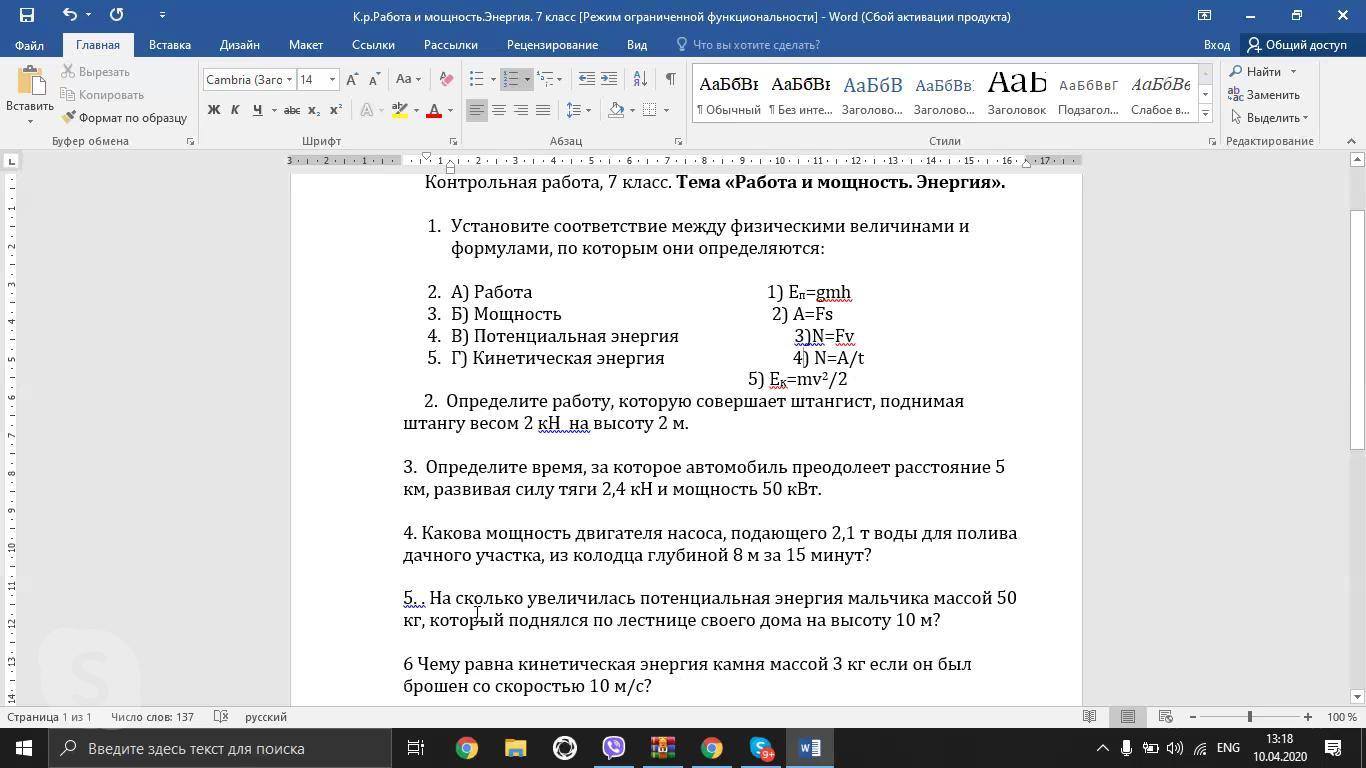This screenshot has width=1366, height=768.
Task: Expand the font color dropdown arrow
Action: [449, 110]
